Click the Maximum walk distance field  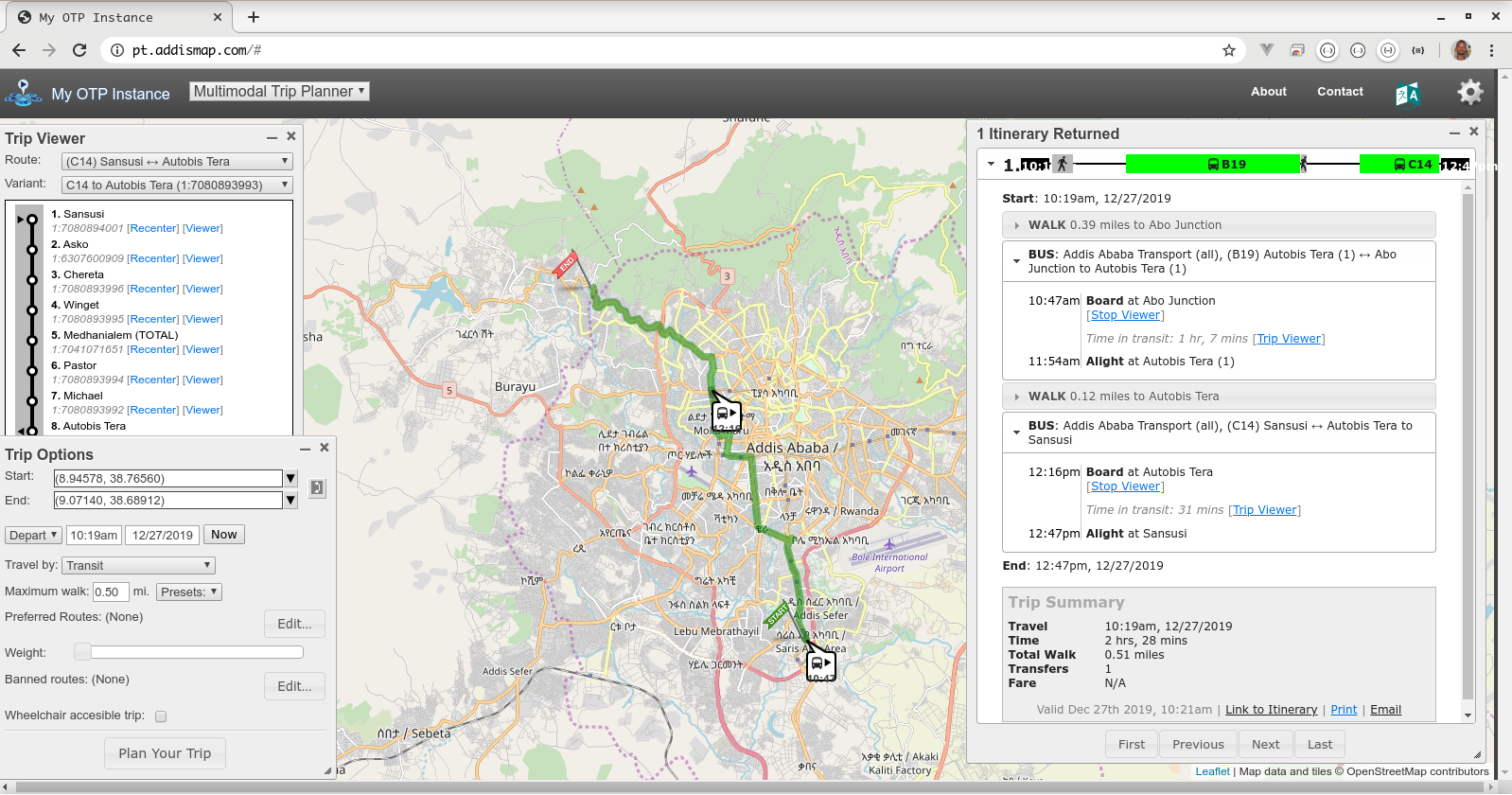pos(111,592)
